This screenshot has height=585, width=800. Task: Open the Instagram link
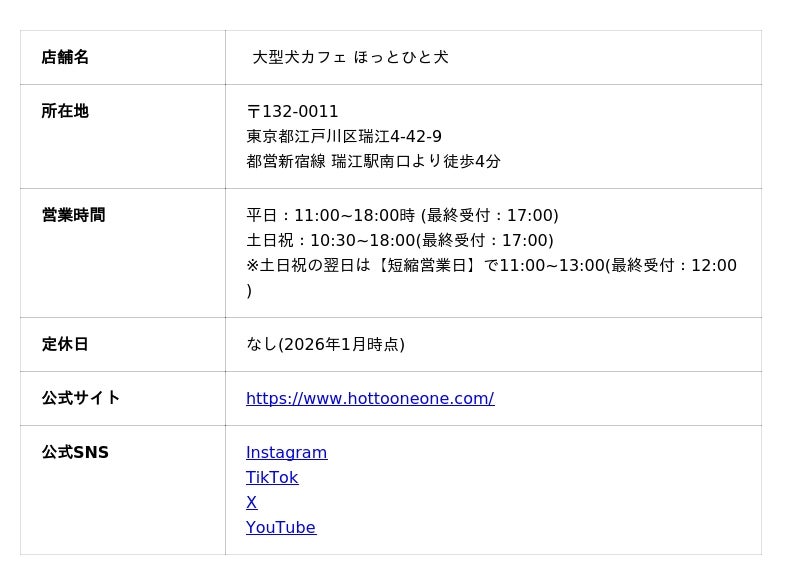pyautogui.click(x=286, y=452)
